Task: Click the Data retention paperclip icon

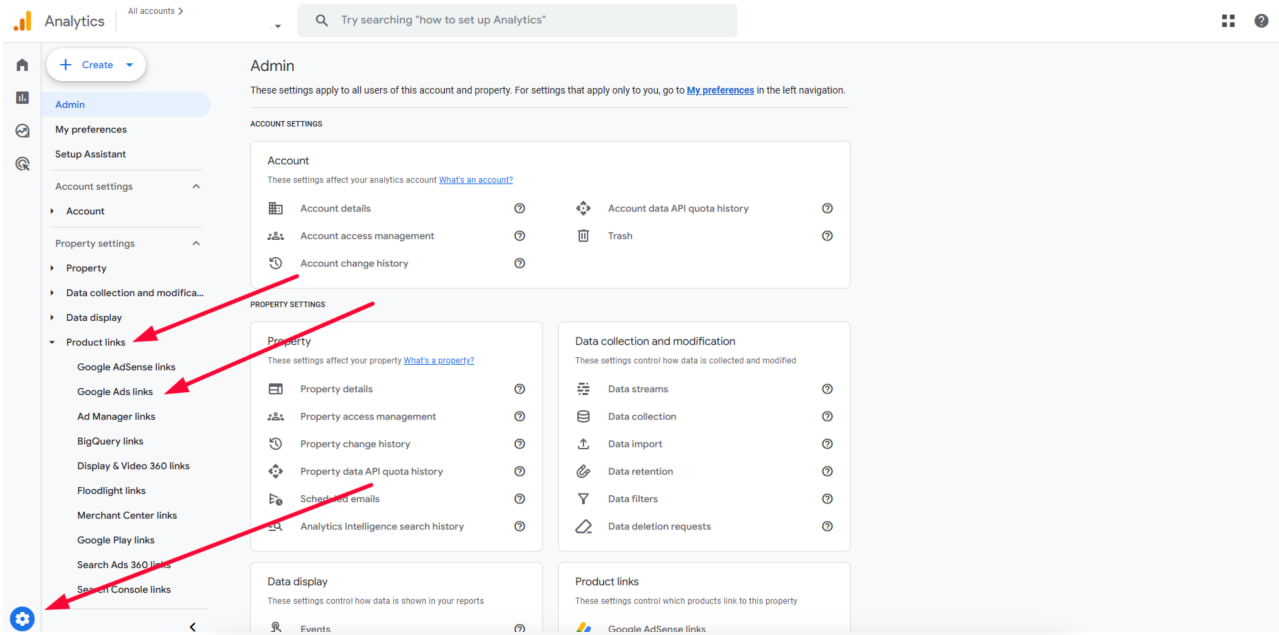Action: click(x=584, y=471)
